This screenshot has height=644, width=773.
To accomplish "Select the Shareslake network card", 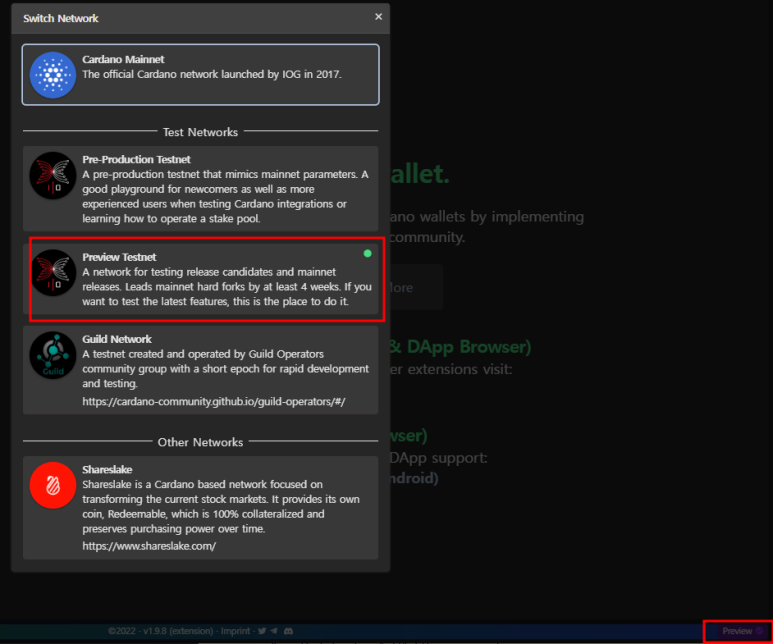I will click(201, 507).
